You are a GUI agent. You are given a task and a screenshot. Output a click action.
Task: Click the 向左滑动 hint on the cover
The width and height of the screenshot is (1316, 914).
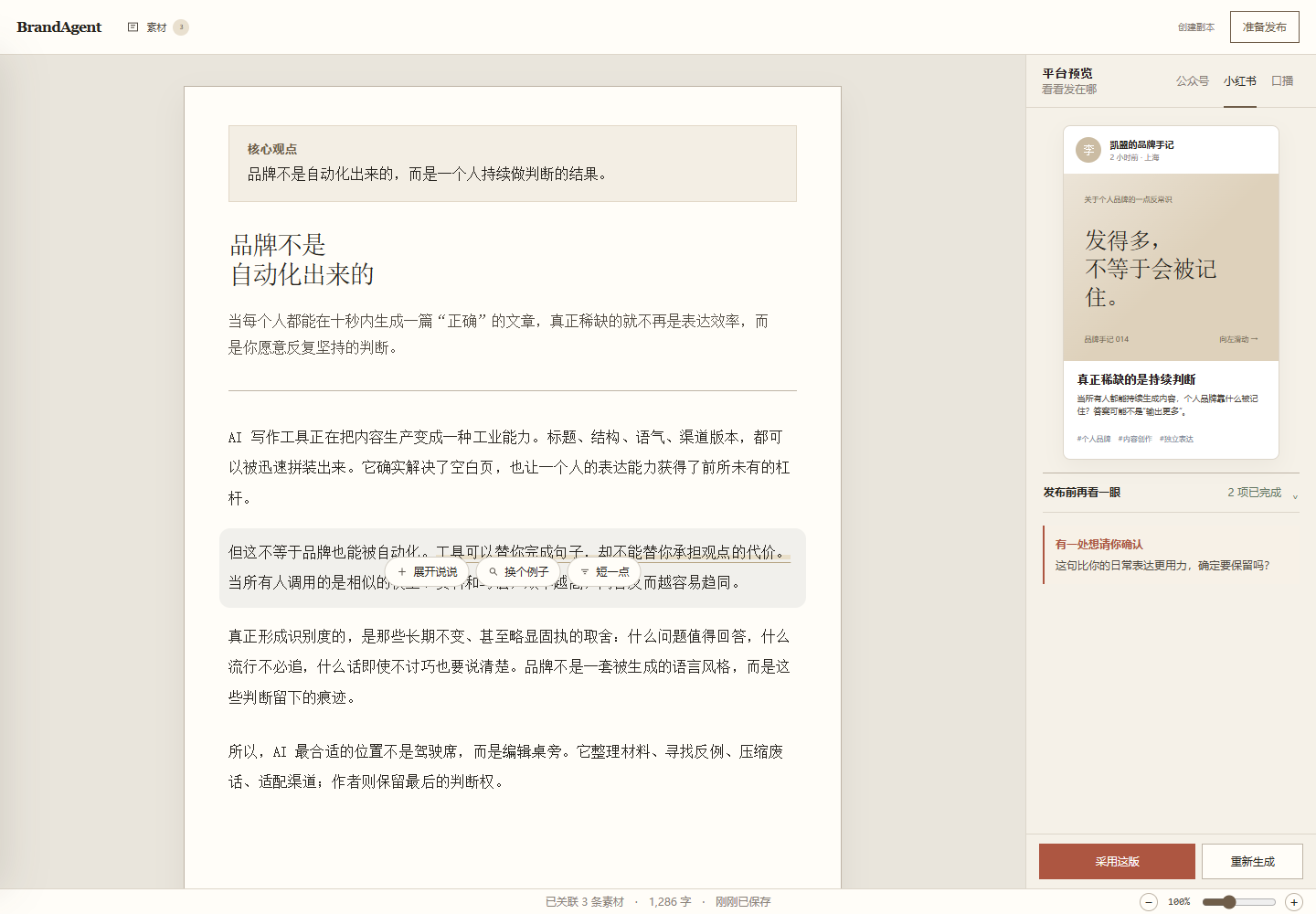(x=1238, y=340)
